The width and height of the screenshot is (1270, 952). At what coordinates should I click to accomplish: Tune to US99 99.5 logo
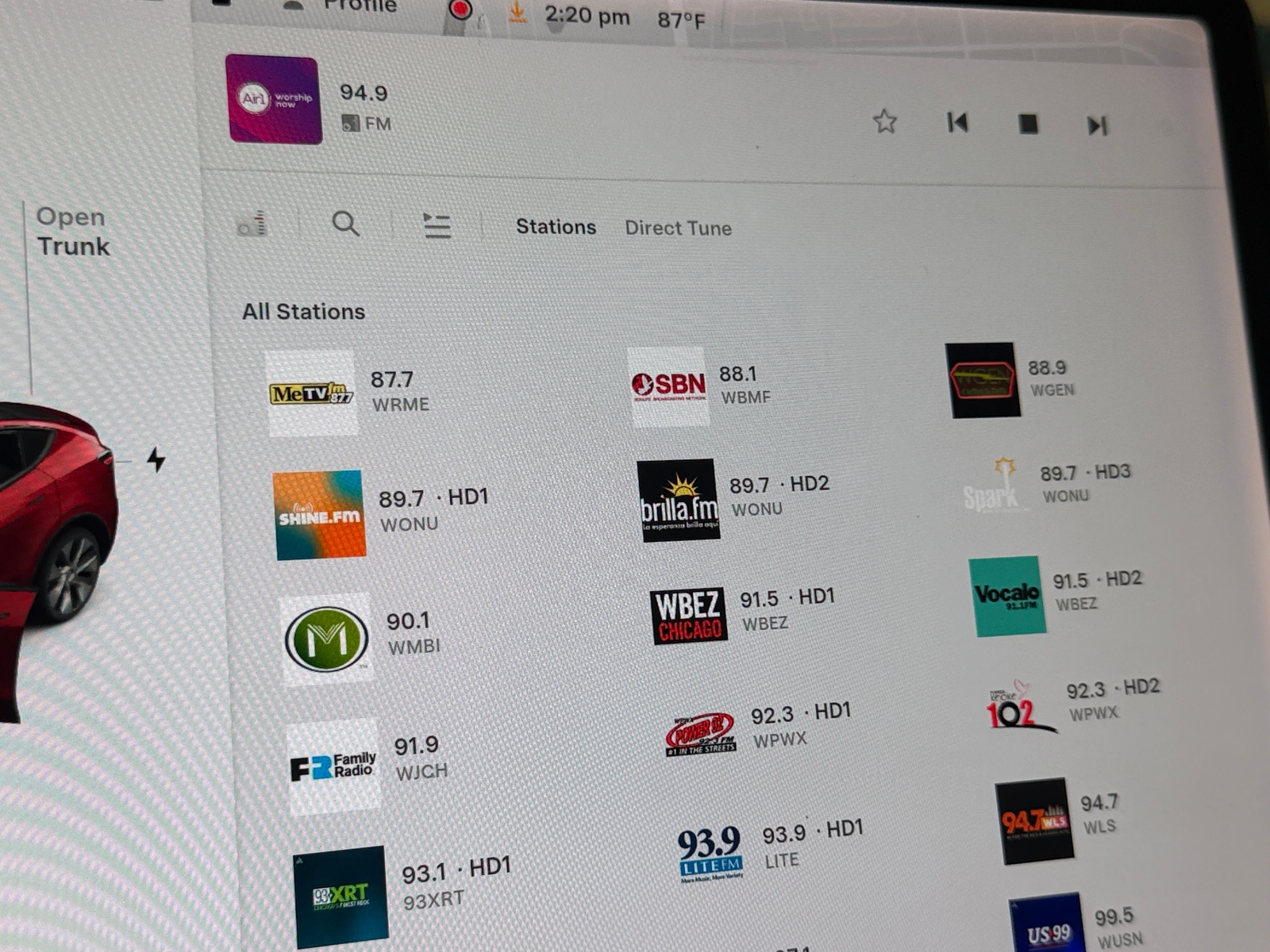point(1047,924)
